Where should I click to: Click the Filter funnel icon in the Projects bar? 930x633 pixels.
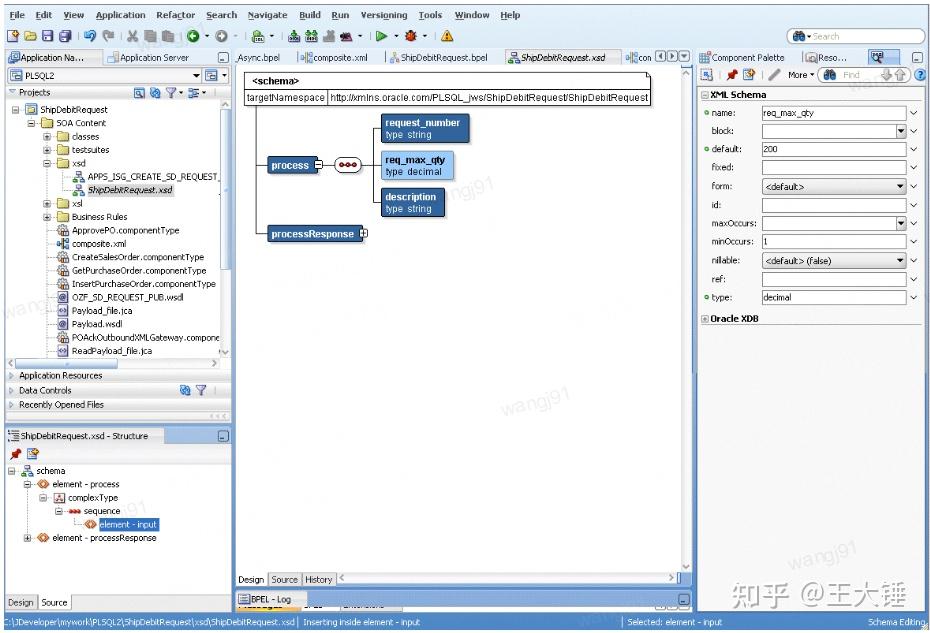click(x=171, y=93)
